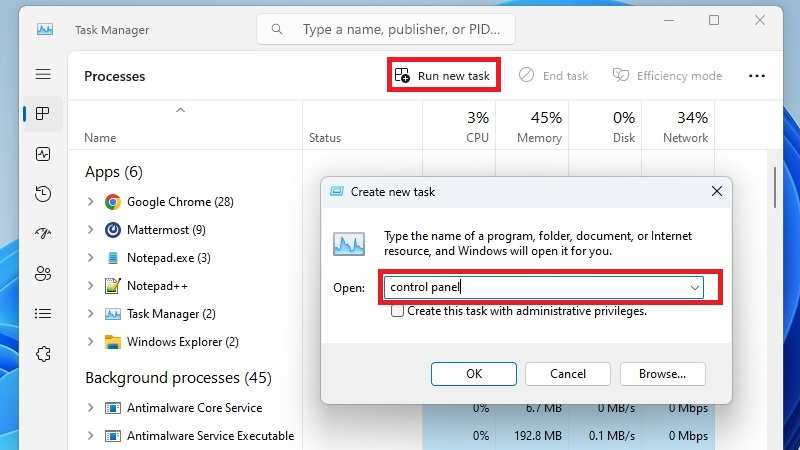The image size is (800, 450).
Task: Click OK in Create new task dialog
Action: tap(474, 374)
